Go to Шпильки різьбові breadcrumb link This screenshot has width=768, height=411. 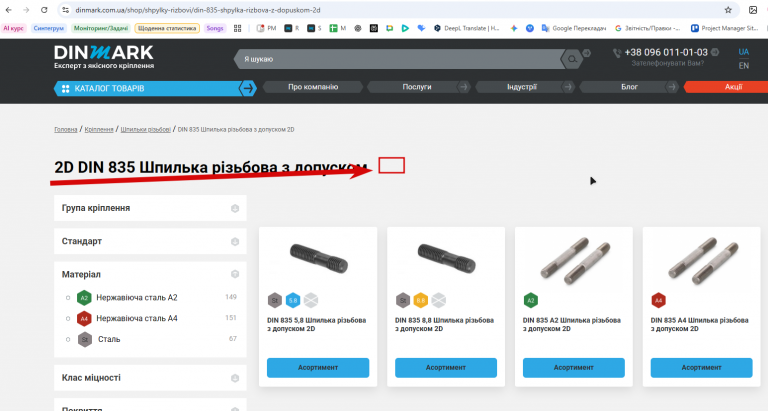145,130
